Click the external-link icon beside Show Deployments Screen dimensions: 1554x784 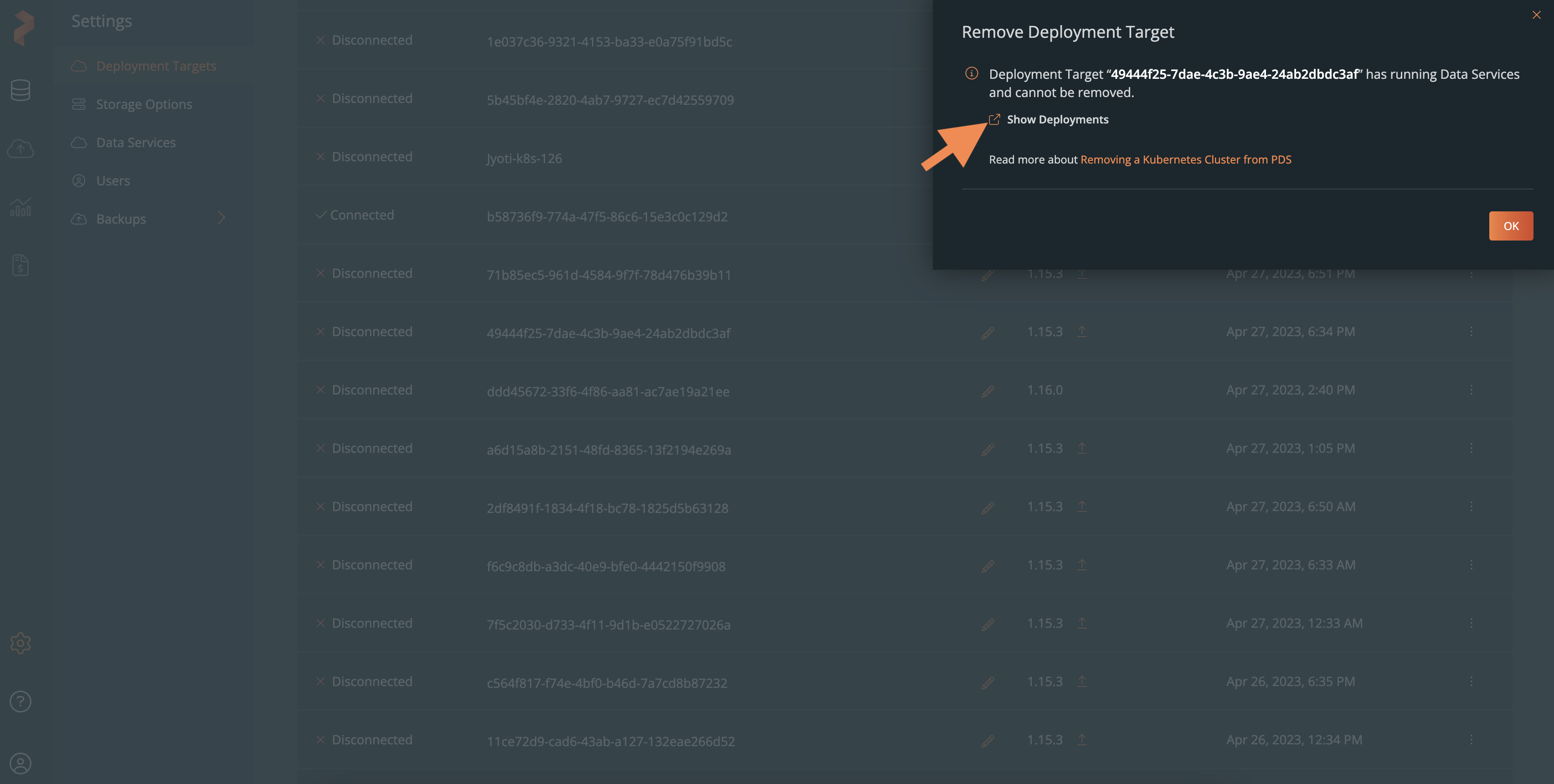tap(995, 119)
